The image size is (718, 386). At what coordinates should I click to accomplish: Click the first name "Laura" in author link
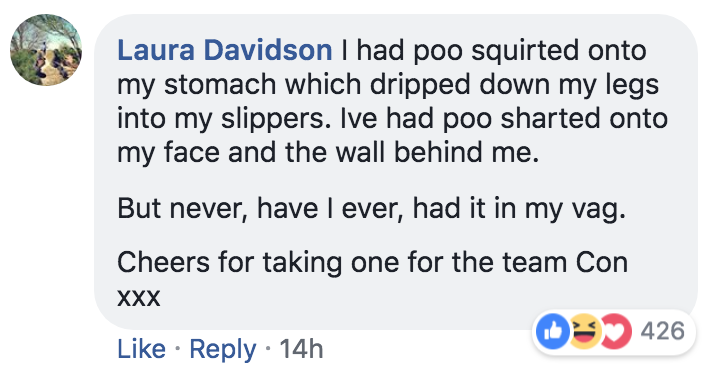(x=156, y=50)
